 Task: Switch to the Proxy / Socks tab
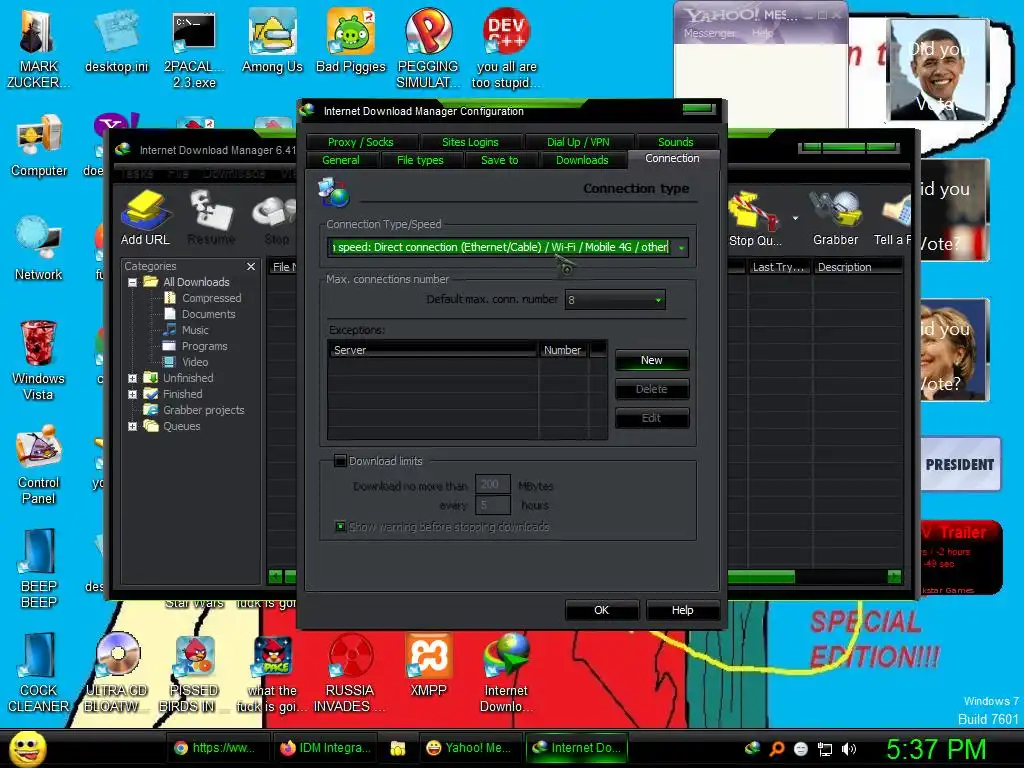(360, 142)
